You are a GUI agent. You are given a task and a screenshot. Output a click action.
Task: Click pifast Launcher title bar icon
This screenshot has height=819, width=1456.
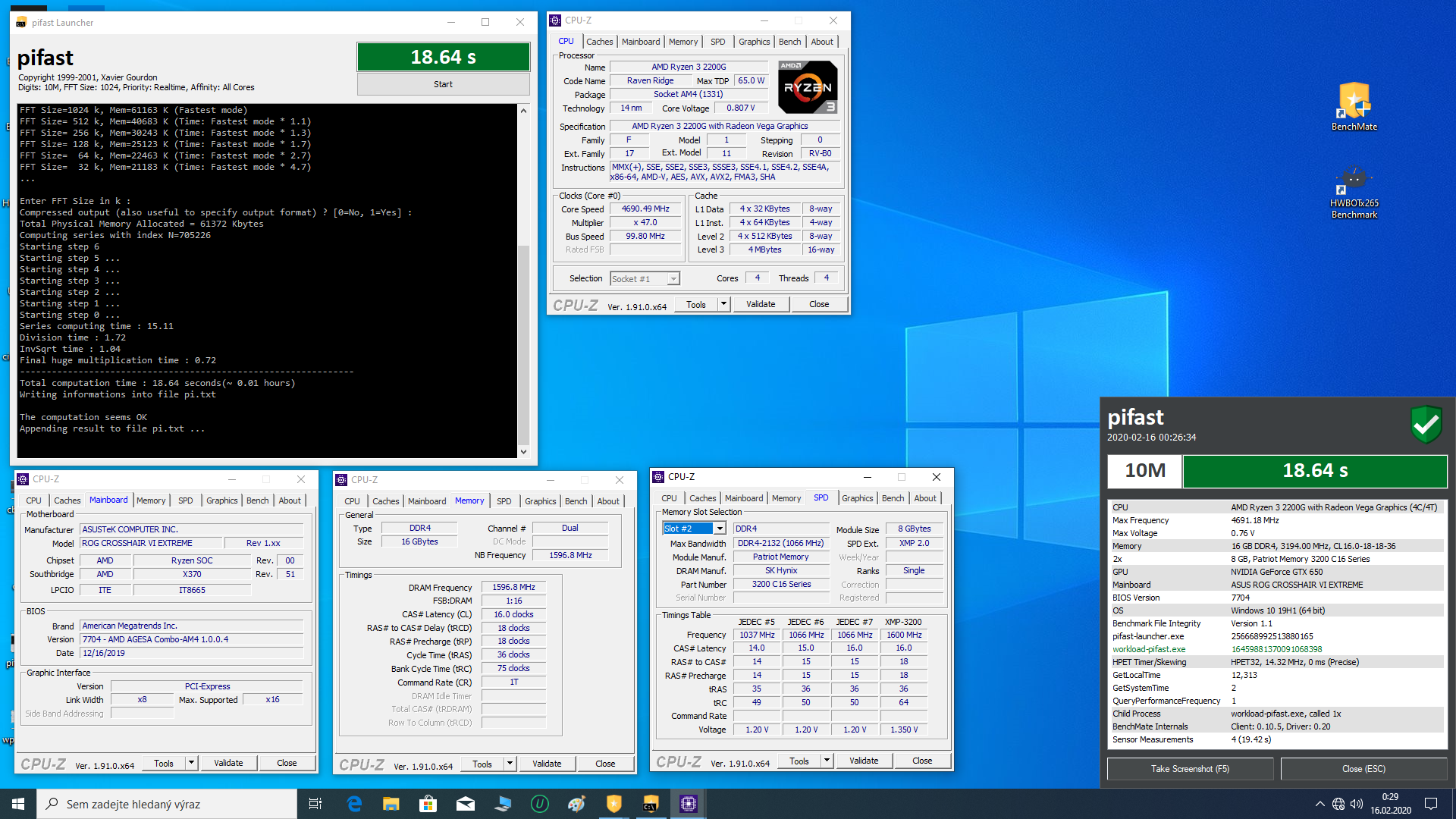21,22
